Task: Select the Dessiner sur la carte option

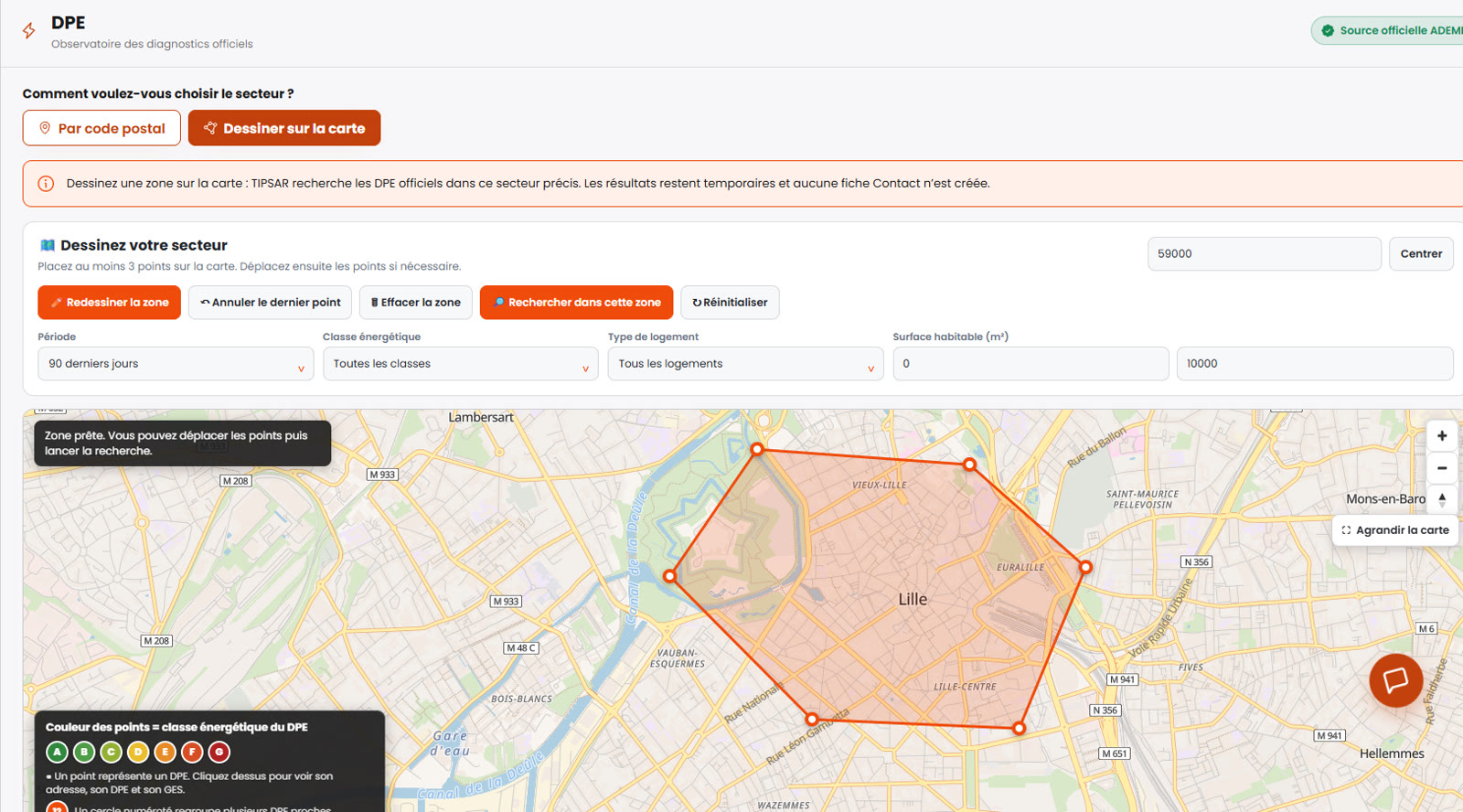Action: click(284, 128)
